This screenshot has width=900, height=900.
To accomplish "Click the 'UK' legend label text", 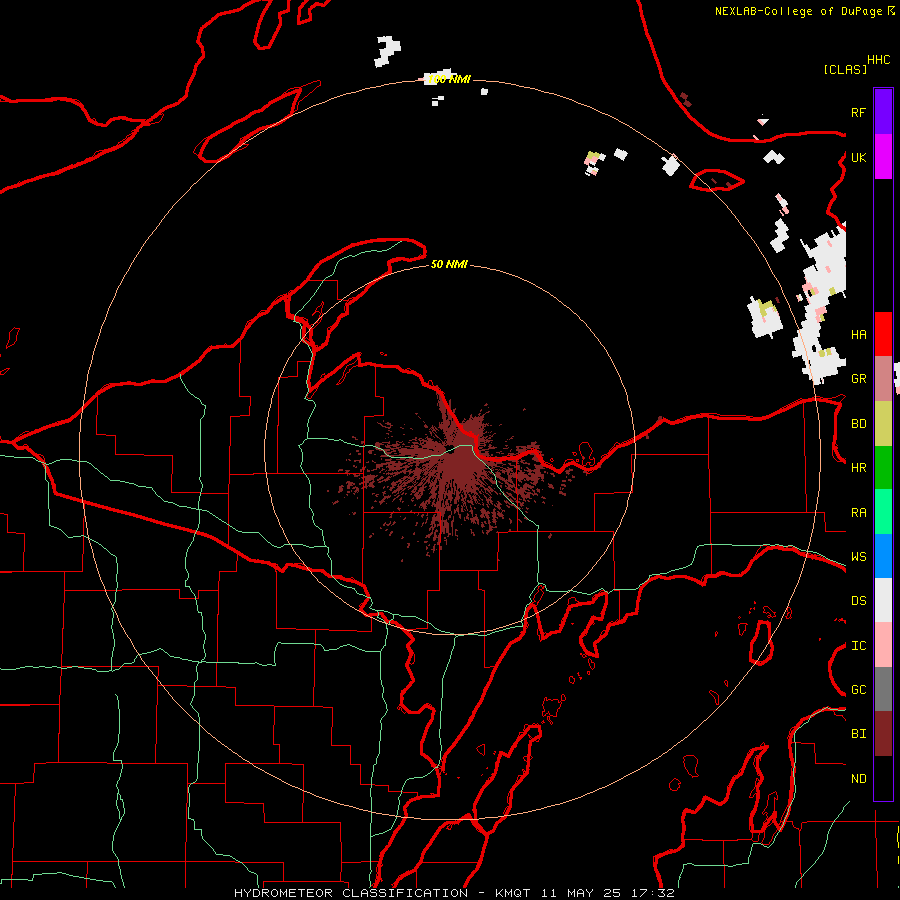I will [858, 157].
